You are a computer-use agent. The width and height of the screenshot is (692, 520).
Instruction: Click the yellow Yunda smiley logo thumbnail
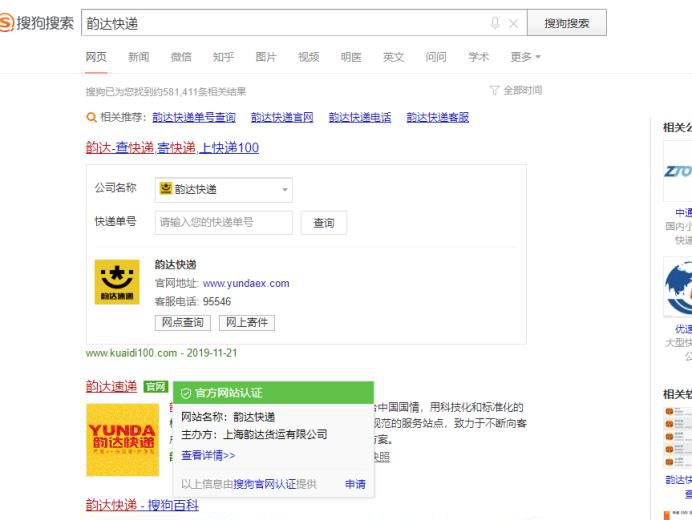click(117, 282)
